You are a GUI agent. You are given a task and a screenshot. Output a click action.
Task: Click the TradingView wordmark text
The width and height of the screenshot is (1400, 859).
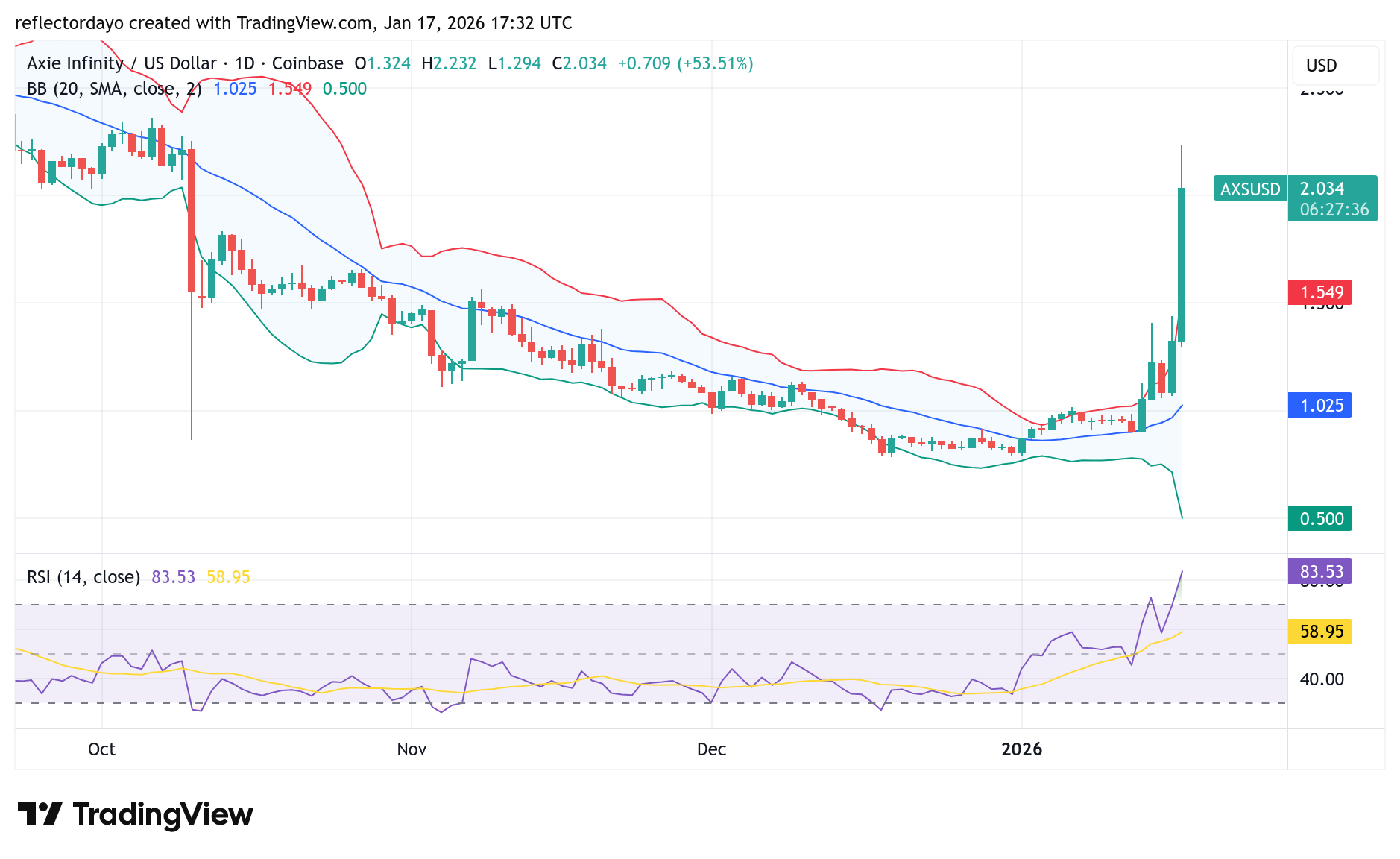(163, 814)
